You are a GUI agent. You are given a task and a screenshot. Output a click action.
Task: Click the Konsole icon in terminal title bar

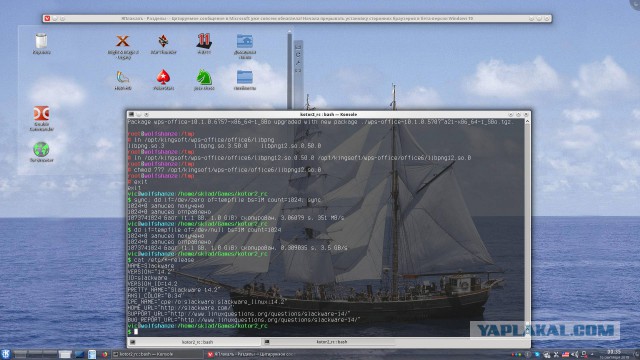(131, 115)
